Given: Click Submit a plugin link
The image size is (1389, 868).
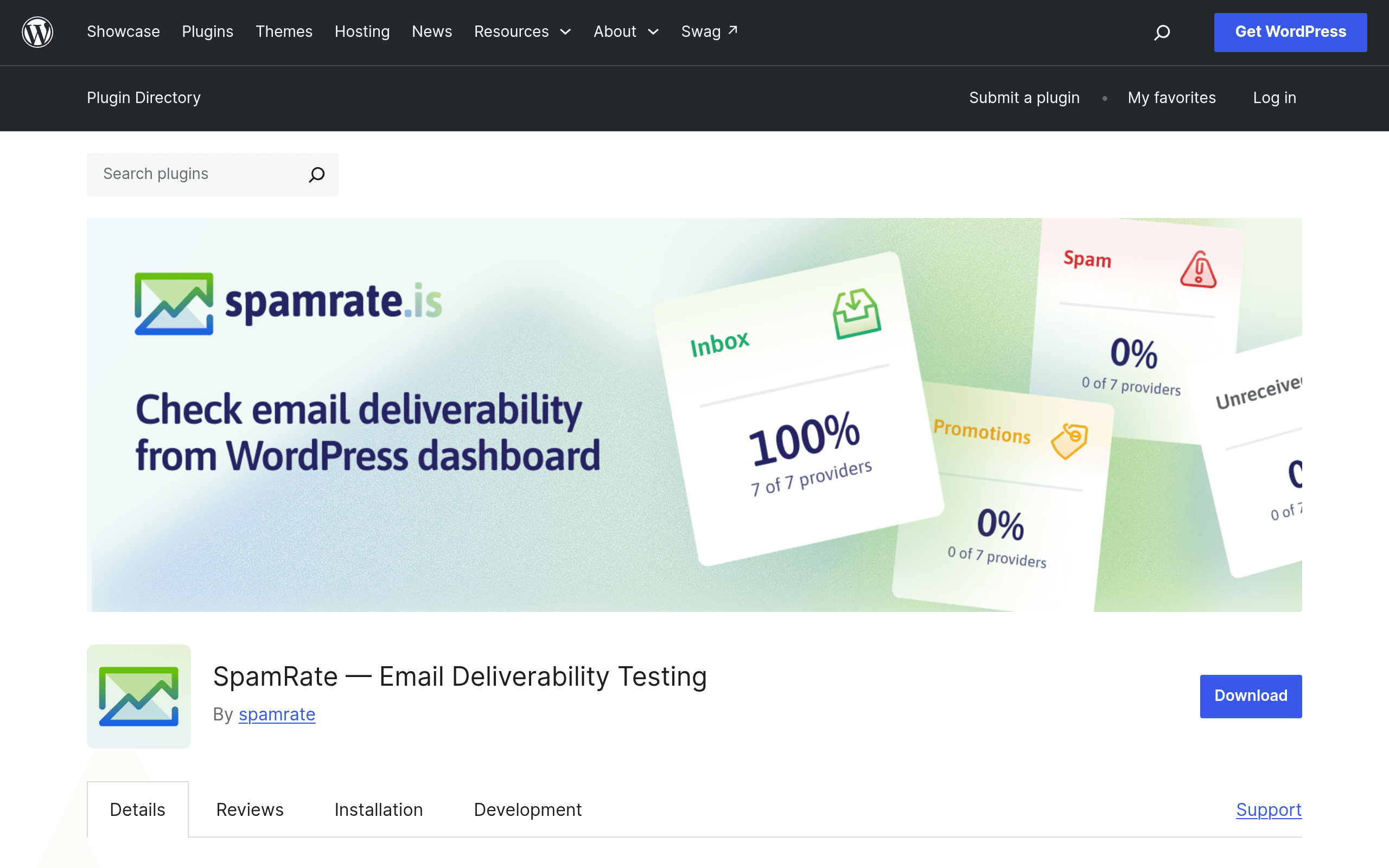Looking at the screenshot, I should [x=1024, y=98].
